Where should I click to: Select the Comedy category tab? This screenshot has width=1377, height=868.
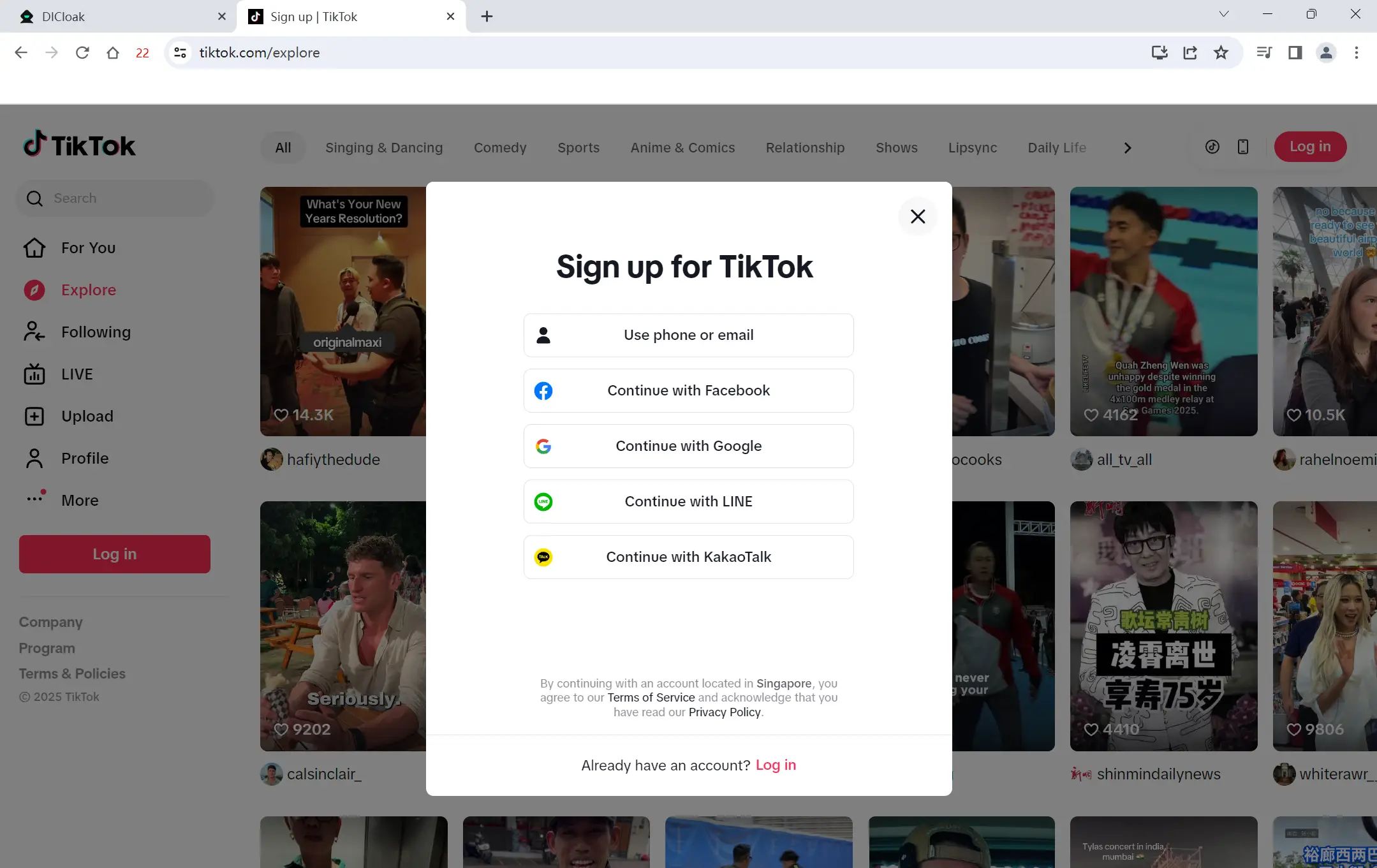(499, 148)
